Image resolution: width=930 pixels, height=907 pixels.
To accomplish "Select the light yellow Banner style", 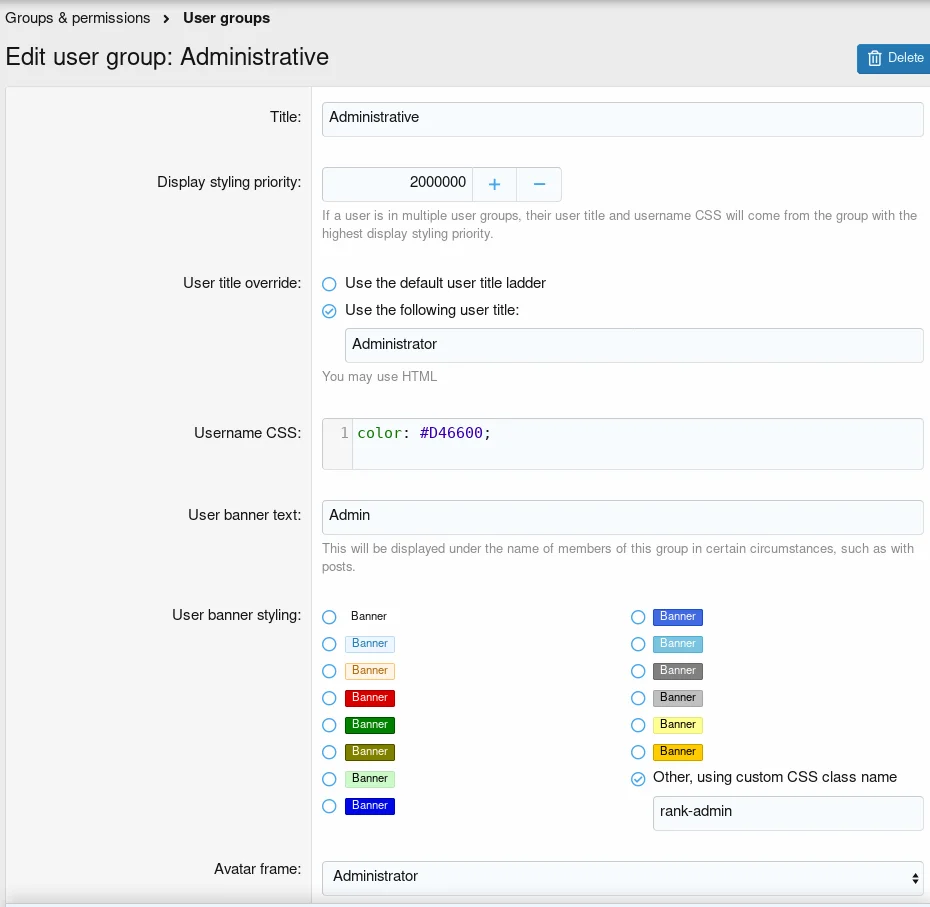I will [x=638, y=725].
